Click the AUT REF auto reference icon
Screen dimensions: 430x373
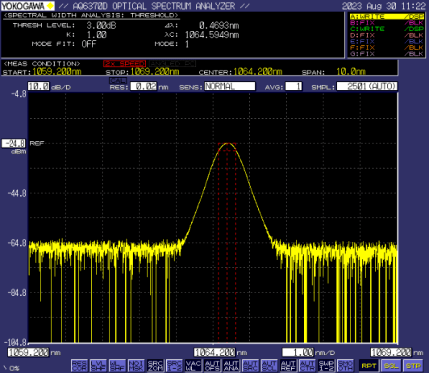288,366
